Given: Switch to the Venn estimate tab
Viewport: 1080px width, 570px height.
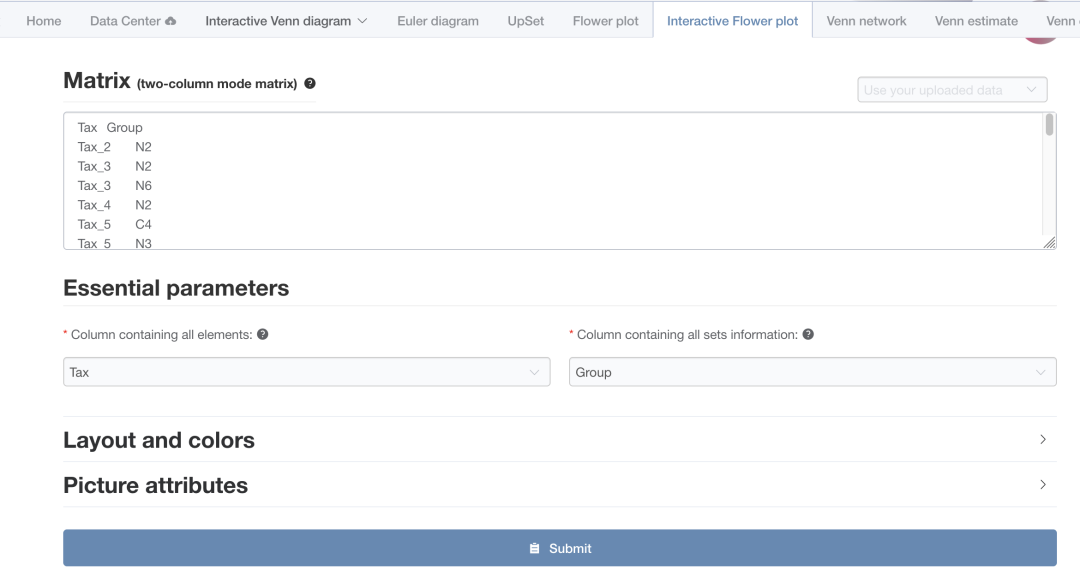Looking at the screenshot, I should [976, 21].
